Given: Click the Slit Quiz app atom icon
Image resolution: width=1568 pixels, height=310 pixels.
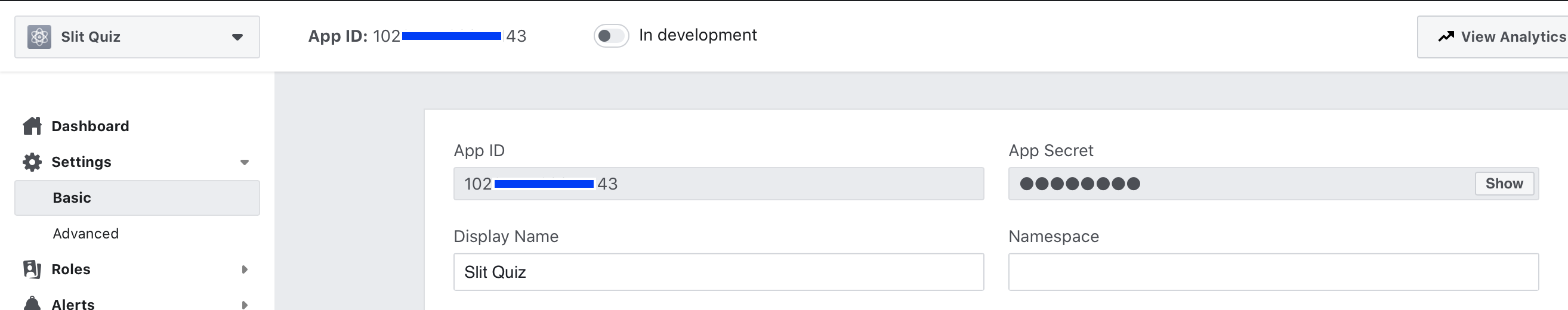Looking at the screenshot, I should (x=39, y=37).
